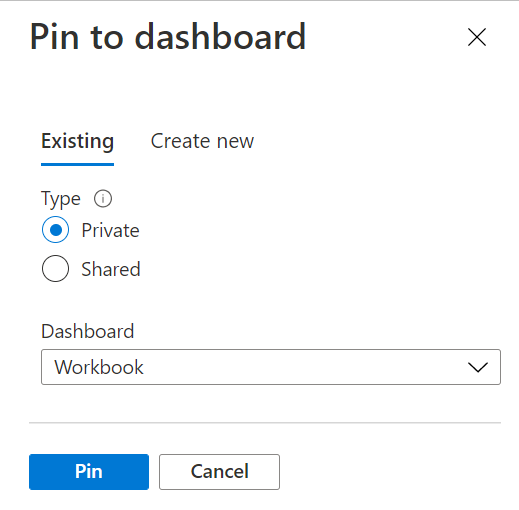Click empty space right of Workbook text
This screenshot has height=510, width=519.
300,367
